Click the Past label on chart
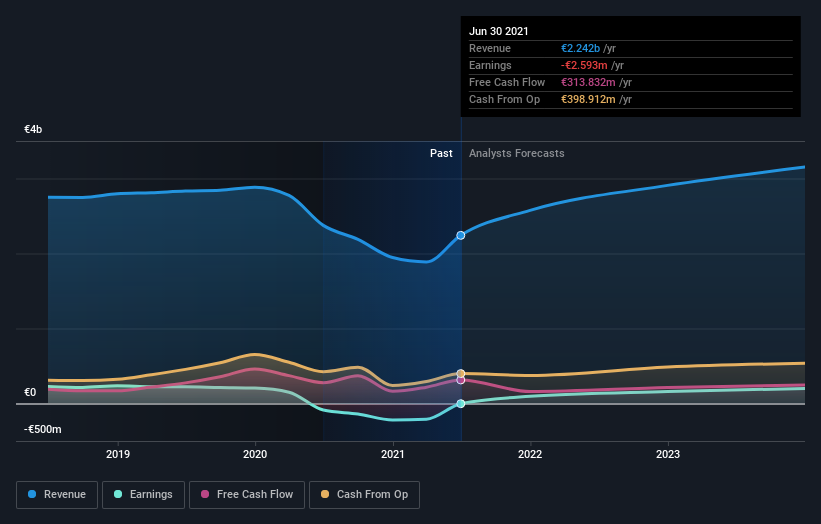This screenshot has height=524, width=821. coord(441,153)
